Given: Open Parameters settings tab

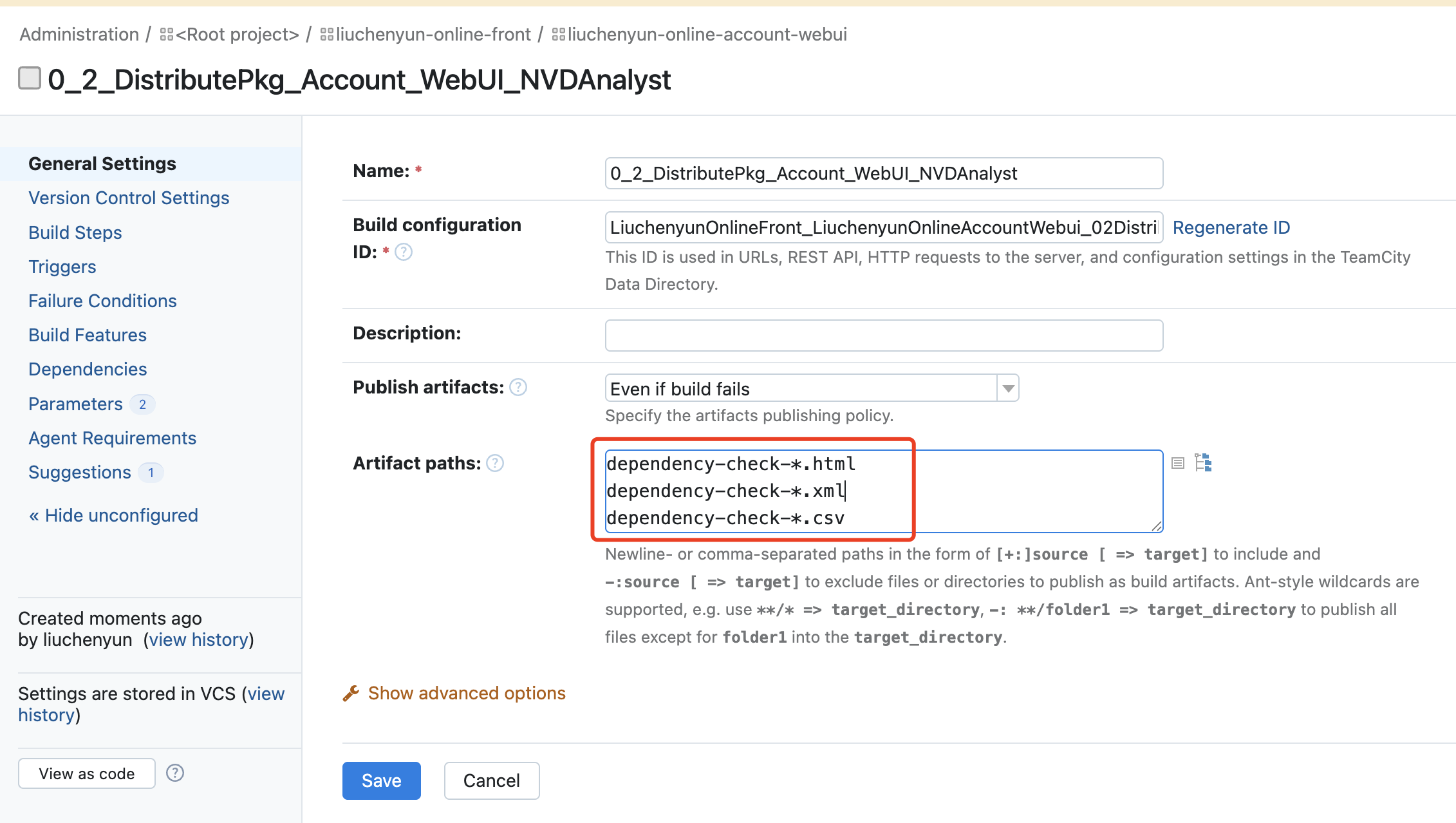Looking at the screenshot, I should 75,404.
